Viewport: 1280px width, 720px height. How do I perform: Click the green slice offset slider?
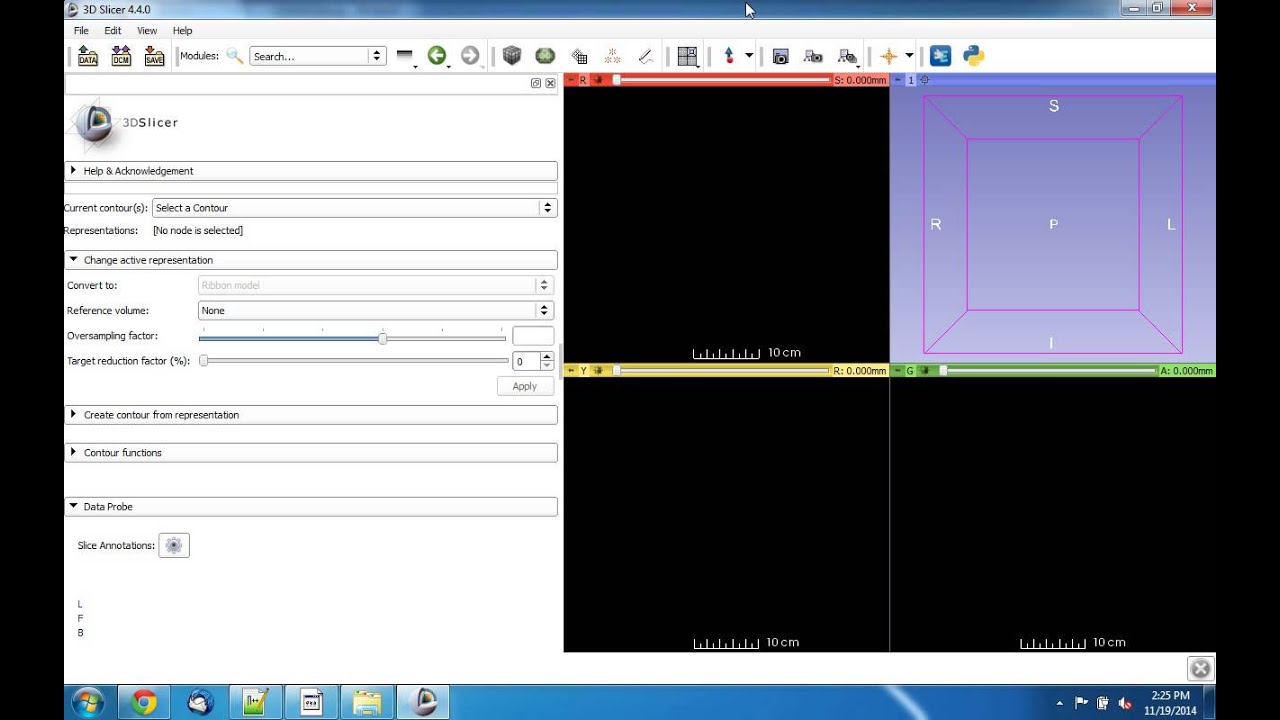(1047, 370)
